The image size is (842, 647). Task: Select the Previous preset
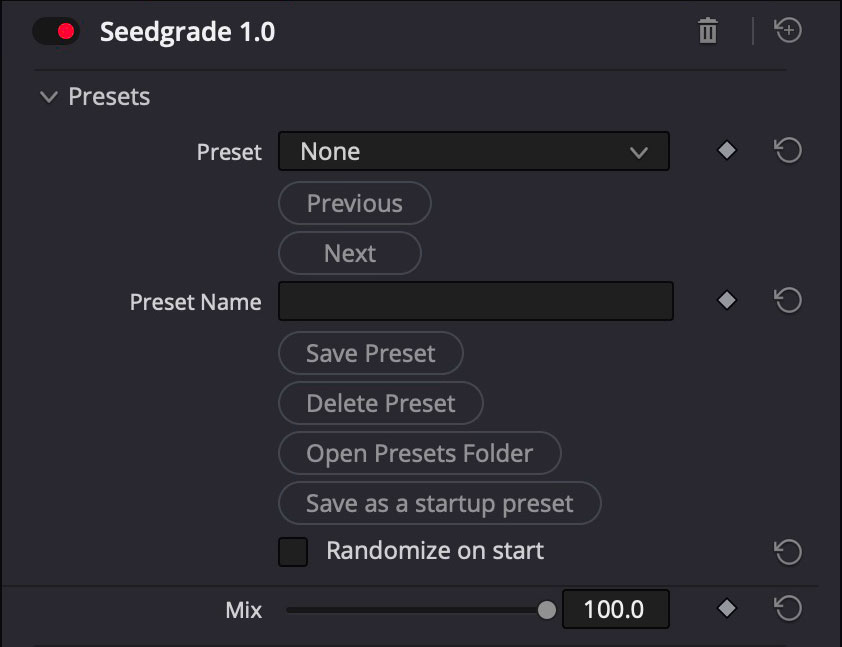click(354, 203)
